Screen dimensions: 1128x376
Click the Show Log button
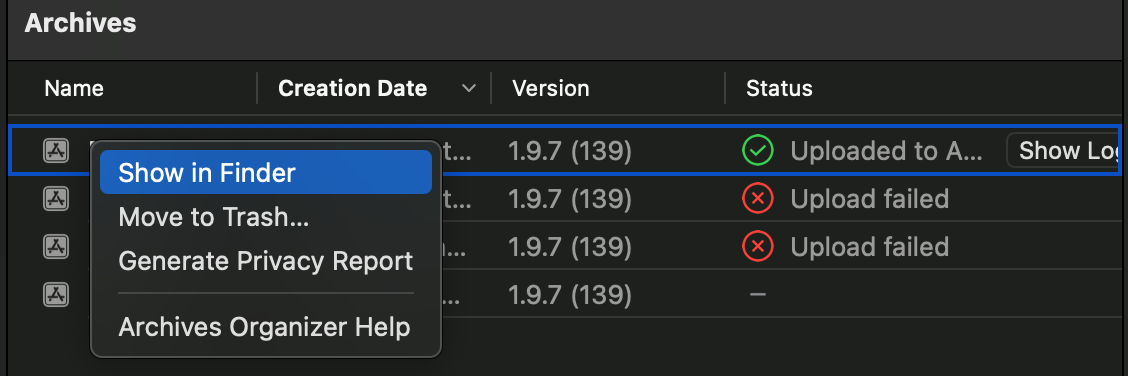pos(1067,150)
